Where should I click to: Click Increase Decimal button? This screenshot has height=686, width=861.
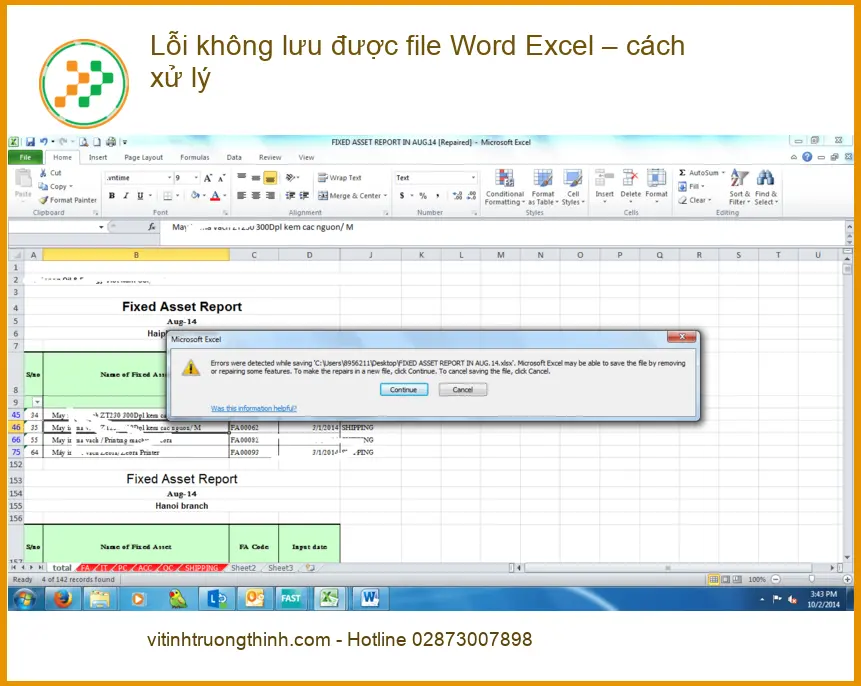point(457,196)
